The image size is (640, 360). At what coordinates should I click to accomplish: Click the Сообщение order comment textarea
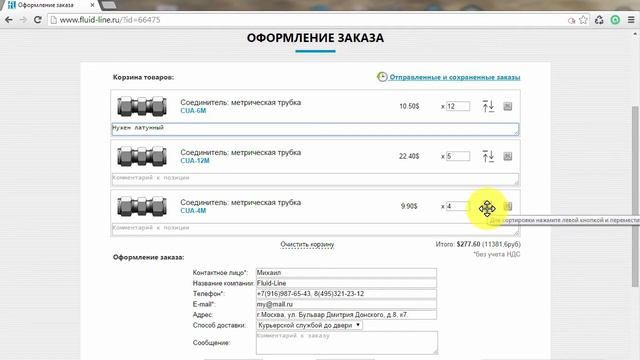[347, 342]
